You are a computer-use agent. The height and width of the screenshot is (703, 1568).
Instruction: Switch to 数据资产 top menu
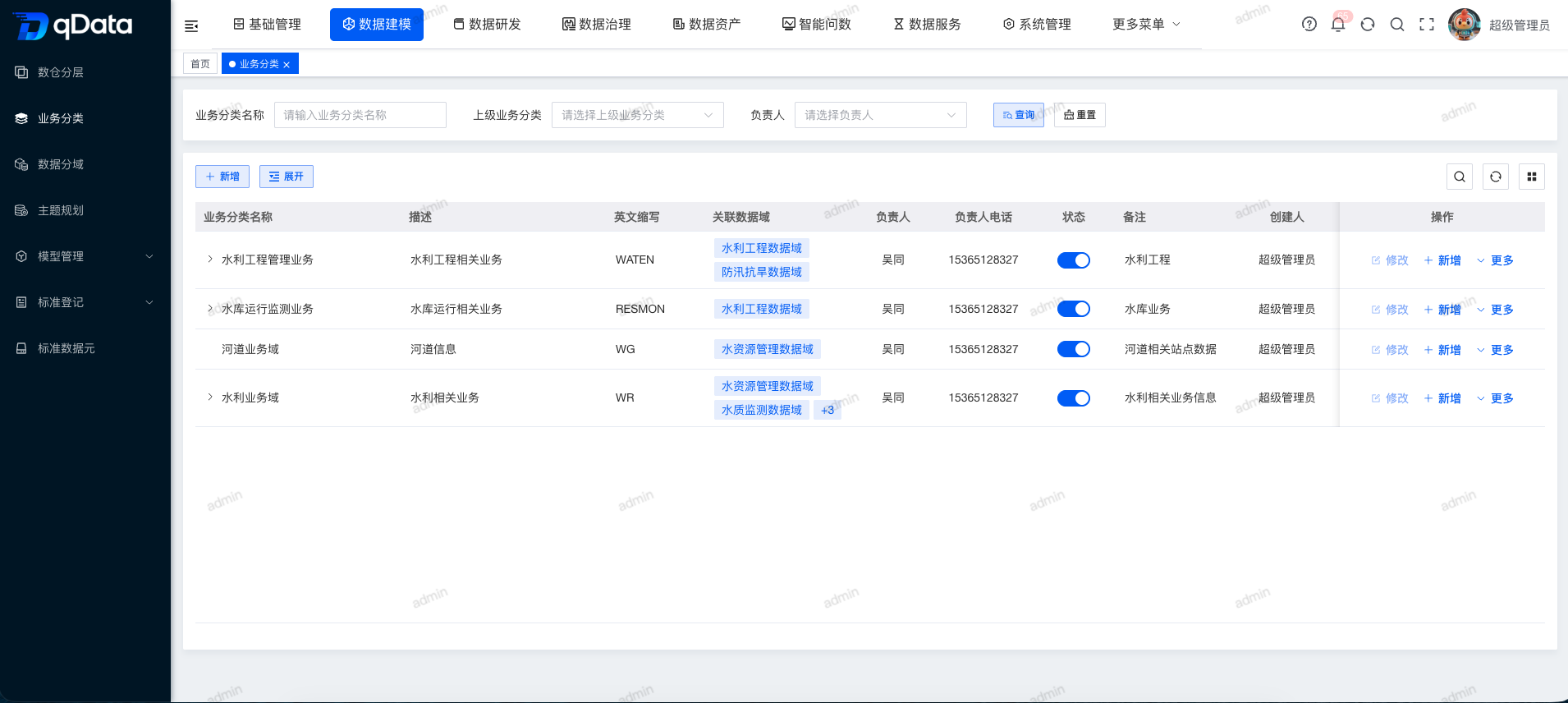point(707,25)
